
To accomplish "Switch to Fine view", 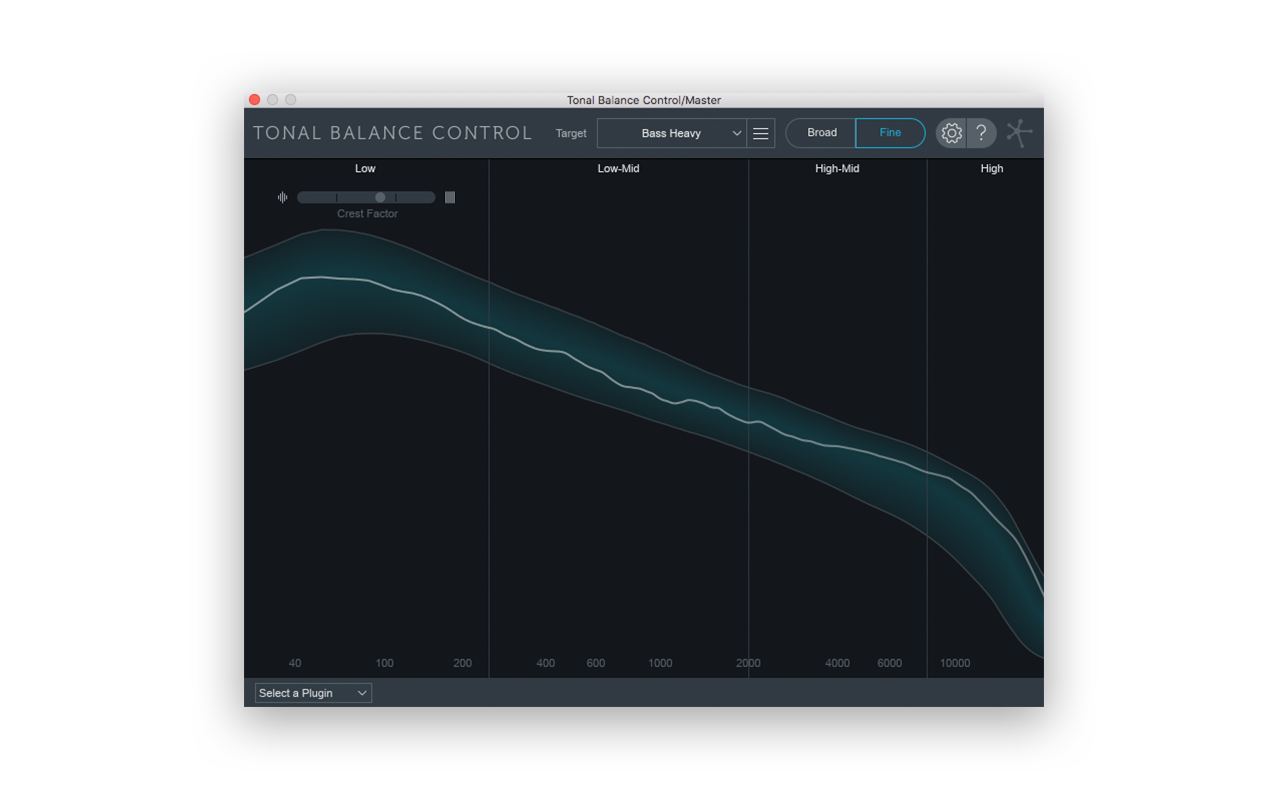I will 890,133.
